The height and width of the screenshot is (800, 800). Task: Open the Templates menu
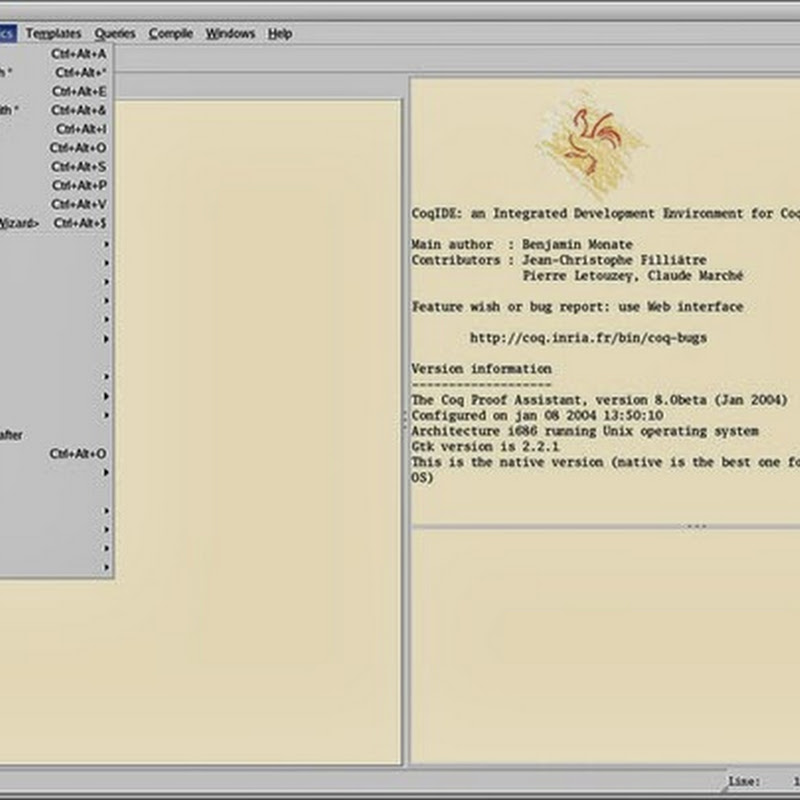(x=53, y=33)
